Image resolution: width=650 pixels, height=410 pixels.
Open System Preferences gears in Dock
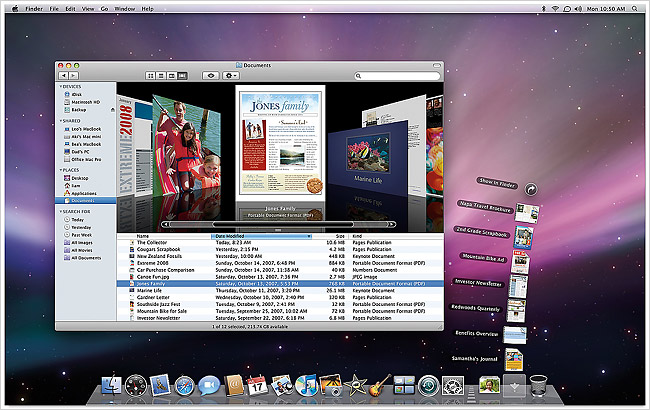pos(453,385)
